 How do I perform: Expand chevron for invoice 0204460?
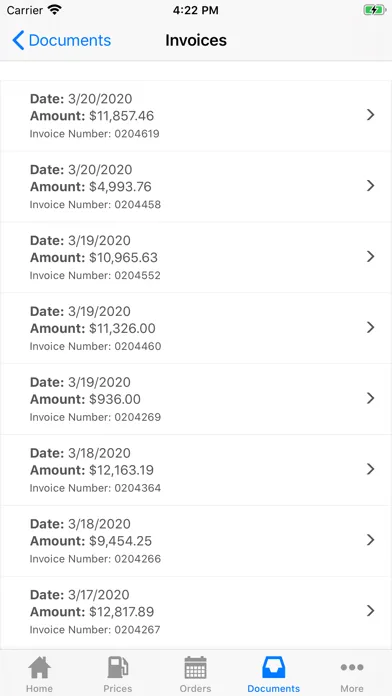tap(371, 328)
